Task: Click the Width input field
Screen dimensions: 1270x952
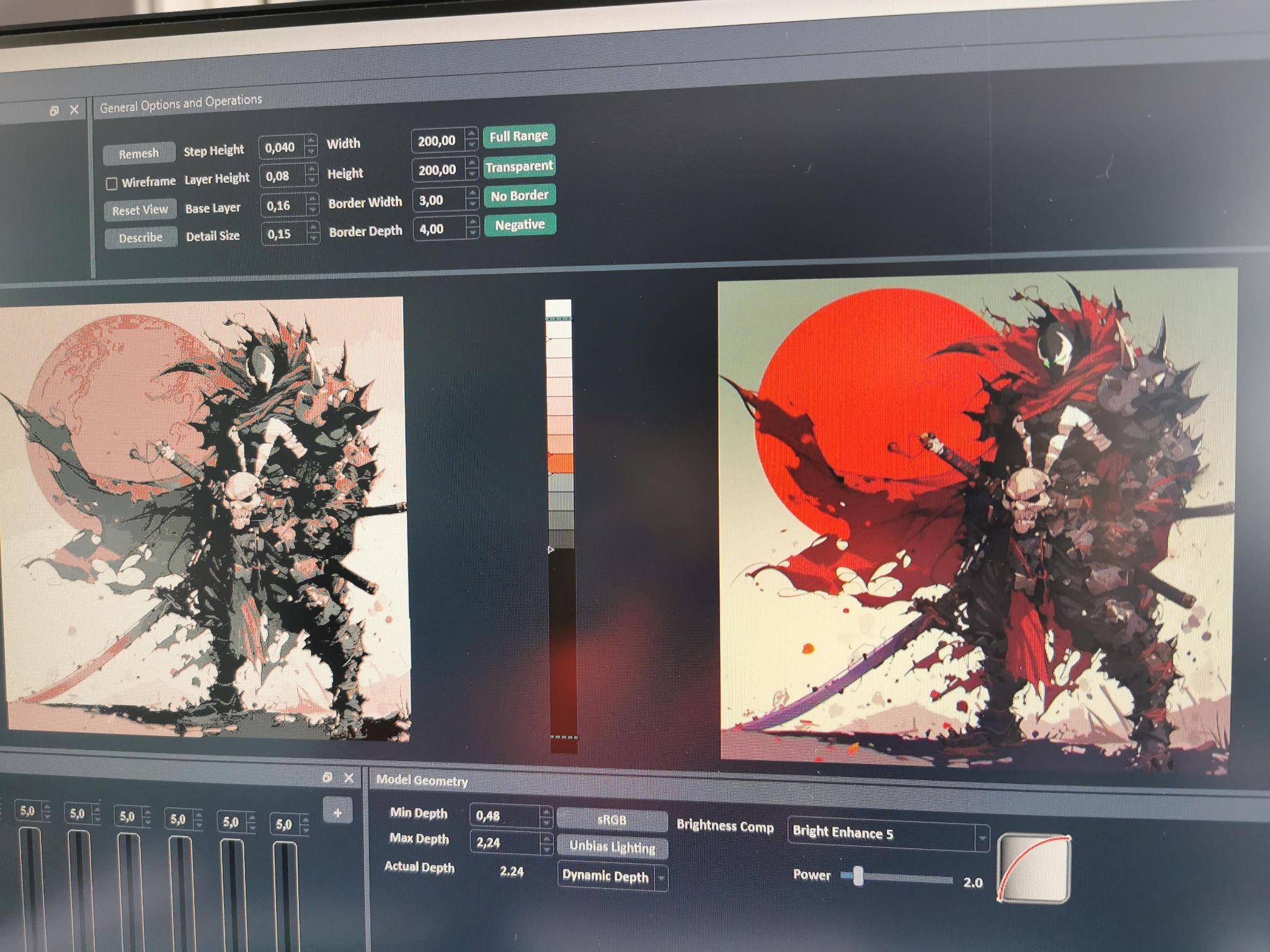Action: (x=437, y=141)
